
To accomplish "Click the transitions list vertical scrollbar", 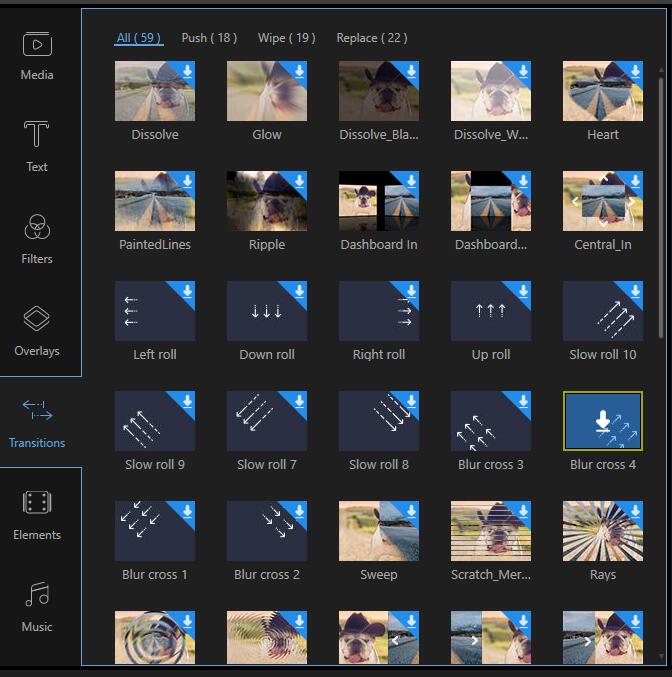I will click(x=661, y=207).
